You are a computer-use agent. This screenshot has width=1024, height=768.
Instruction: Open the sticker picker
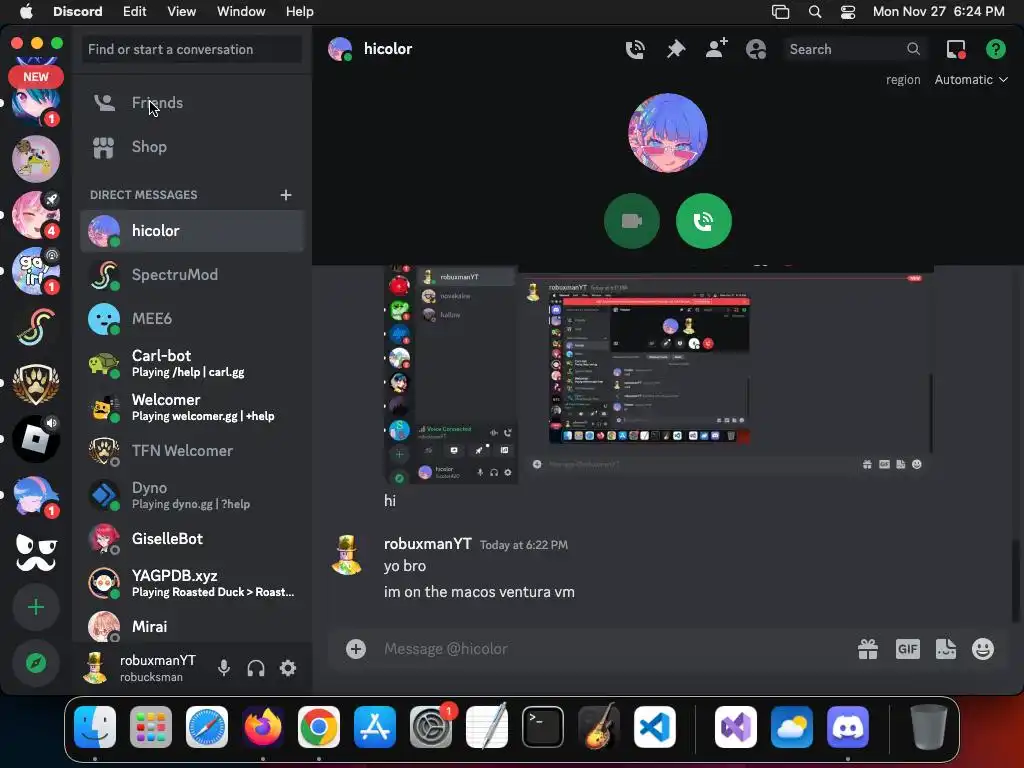tap(946, 648)
